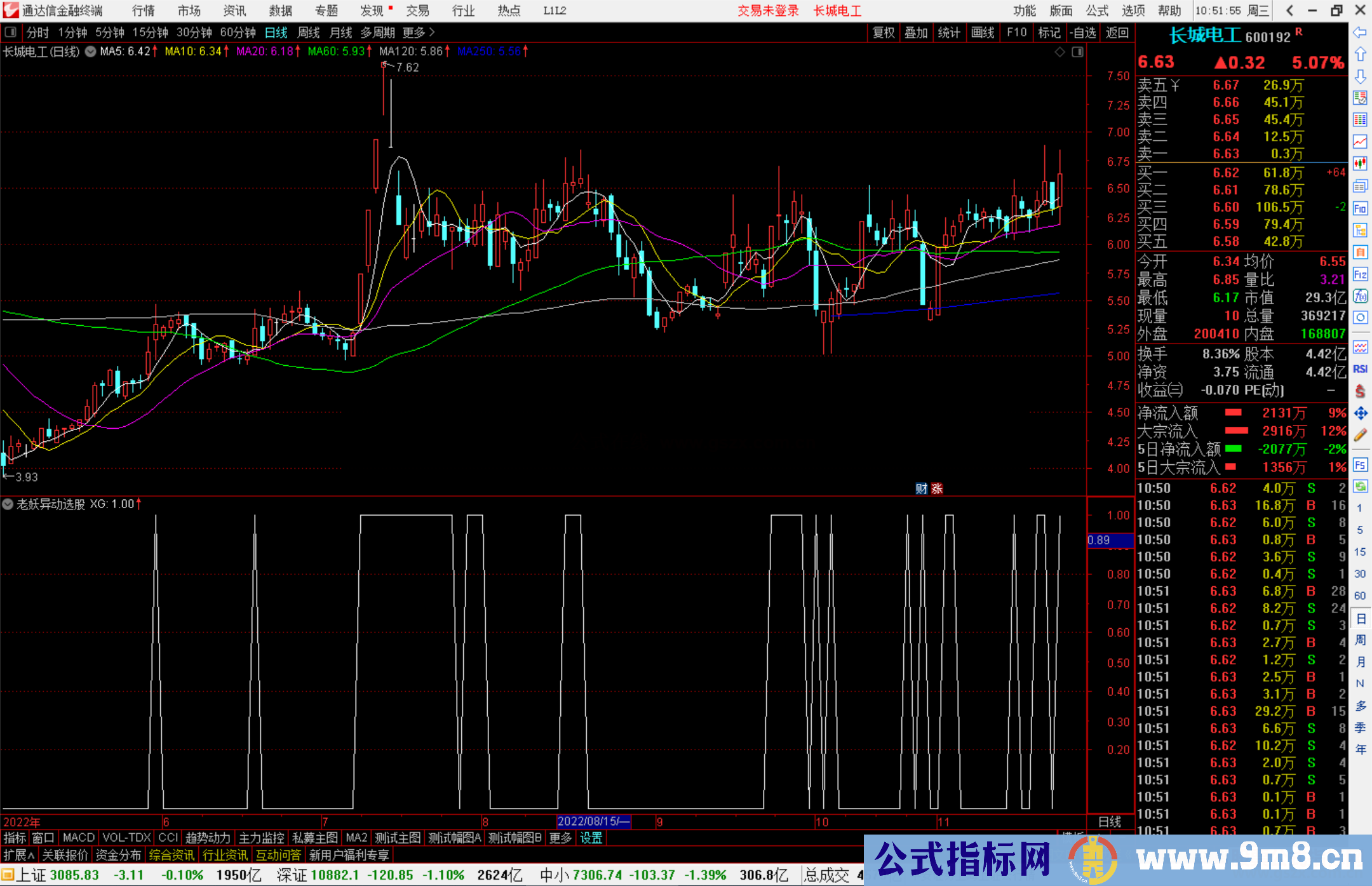
Task: Click the 2022/08/15 date marker on timeline
Action: pos(593,822)
